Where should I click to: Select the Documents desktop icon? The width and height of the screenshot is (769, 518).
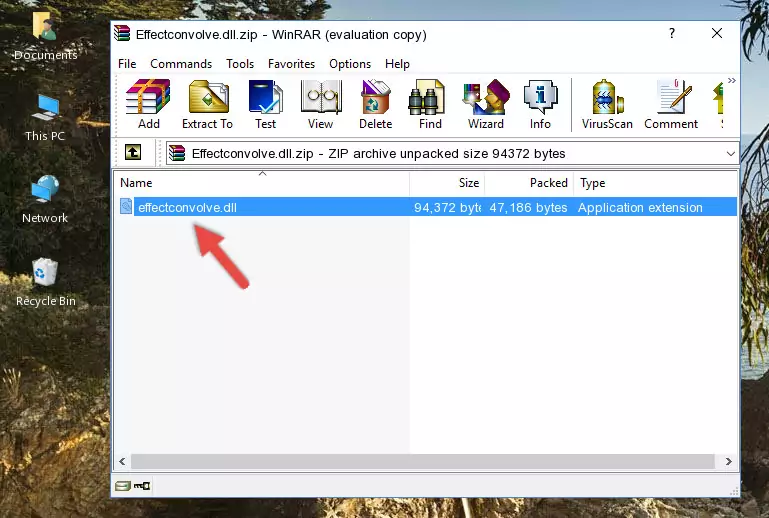[45, 37]
